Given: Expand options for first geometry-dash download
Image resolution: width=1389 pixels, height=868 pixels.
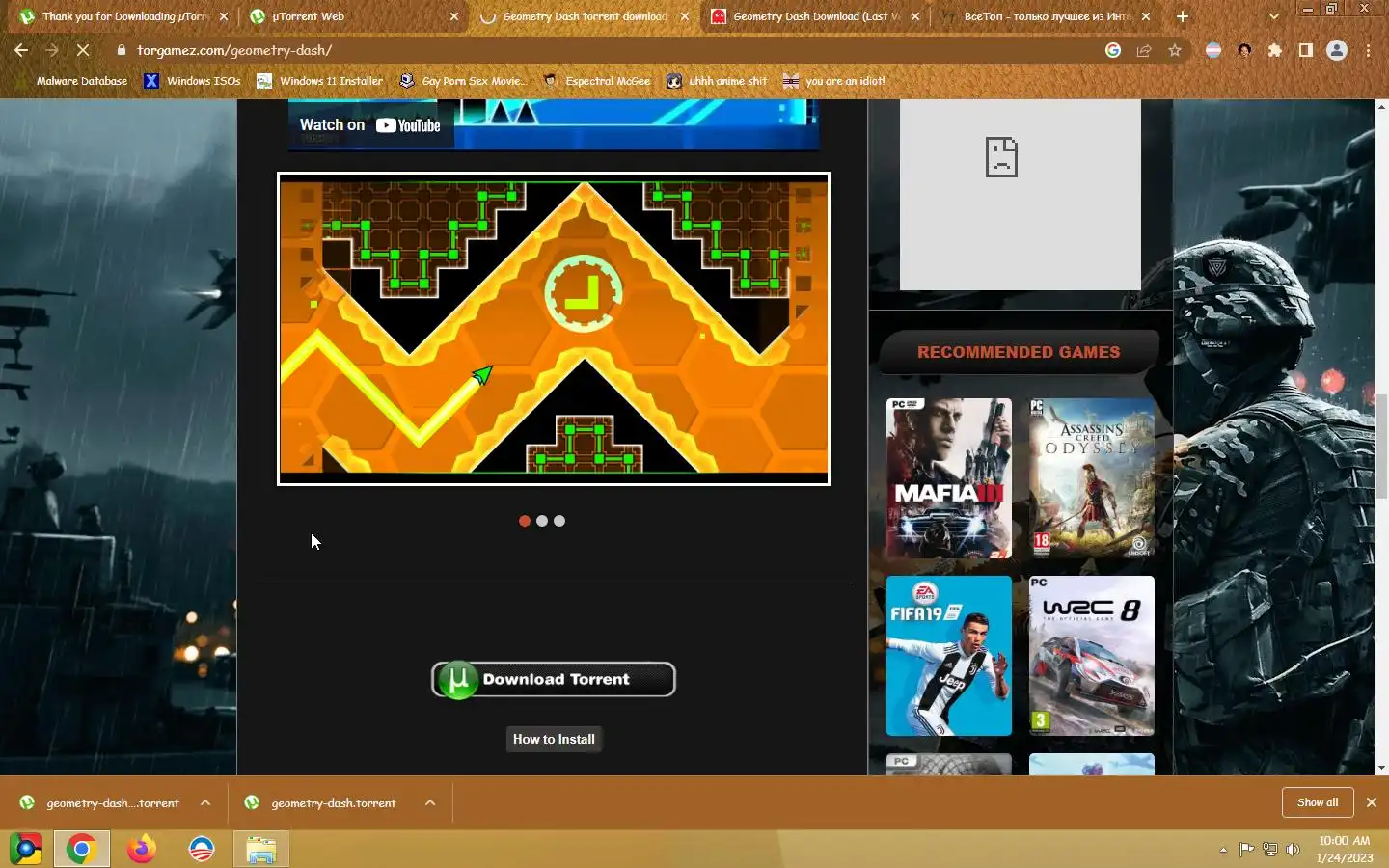Looking at the screenshot, I should point(205,802).
